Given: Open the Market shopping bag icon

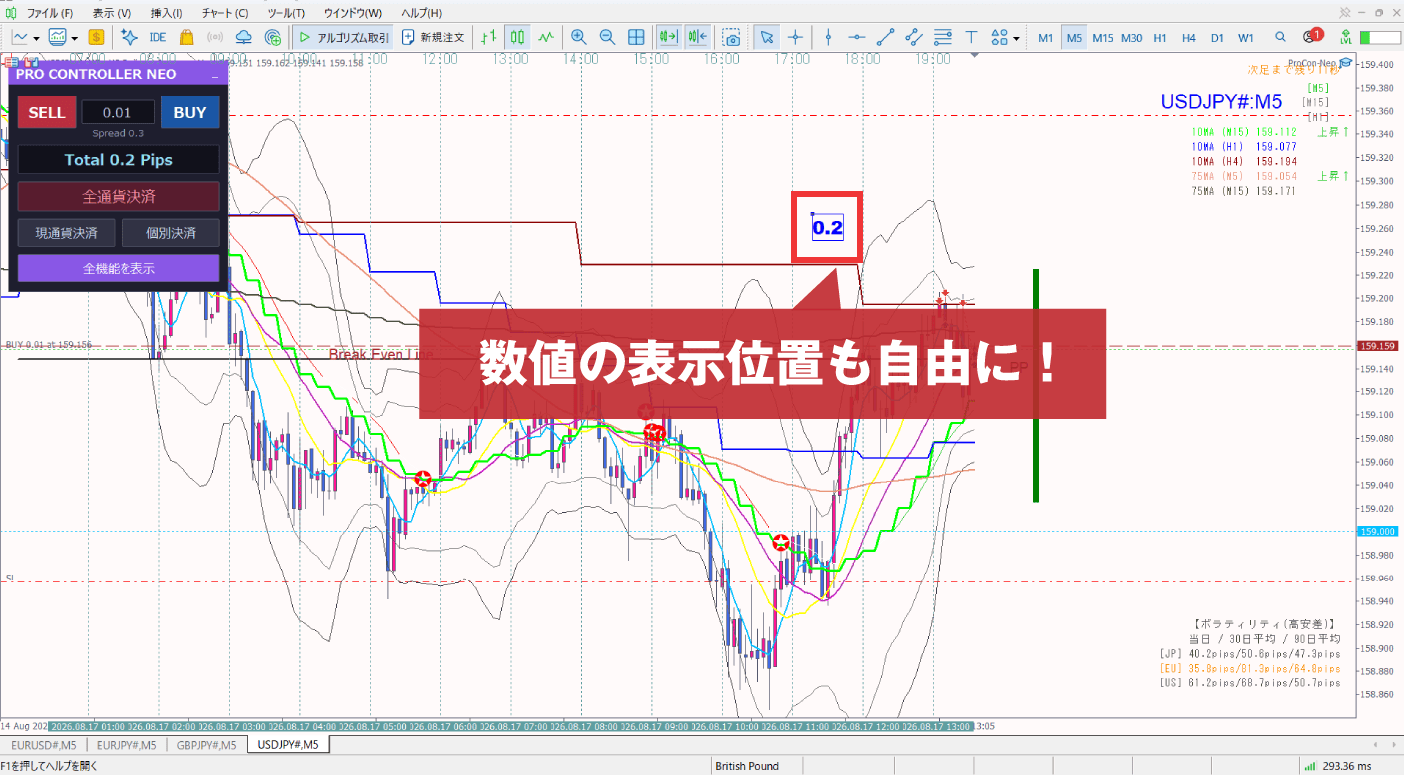Looking at the screenshot, I should tap(186, 37).
